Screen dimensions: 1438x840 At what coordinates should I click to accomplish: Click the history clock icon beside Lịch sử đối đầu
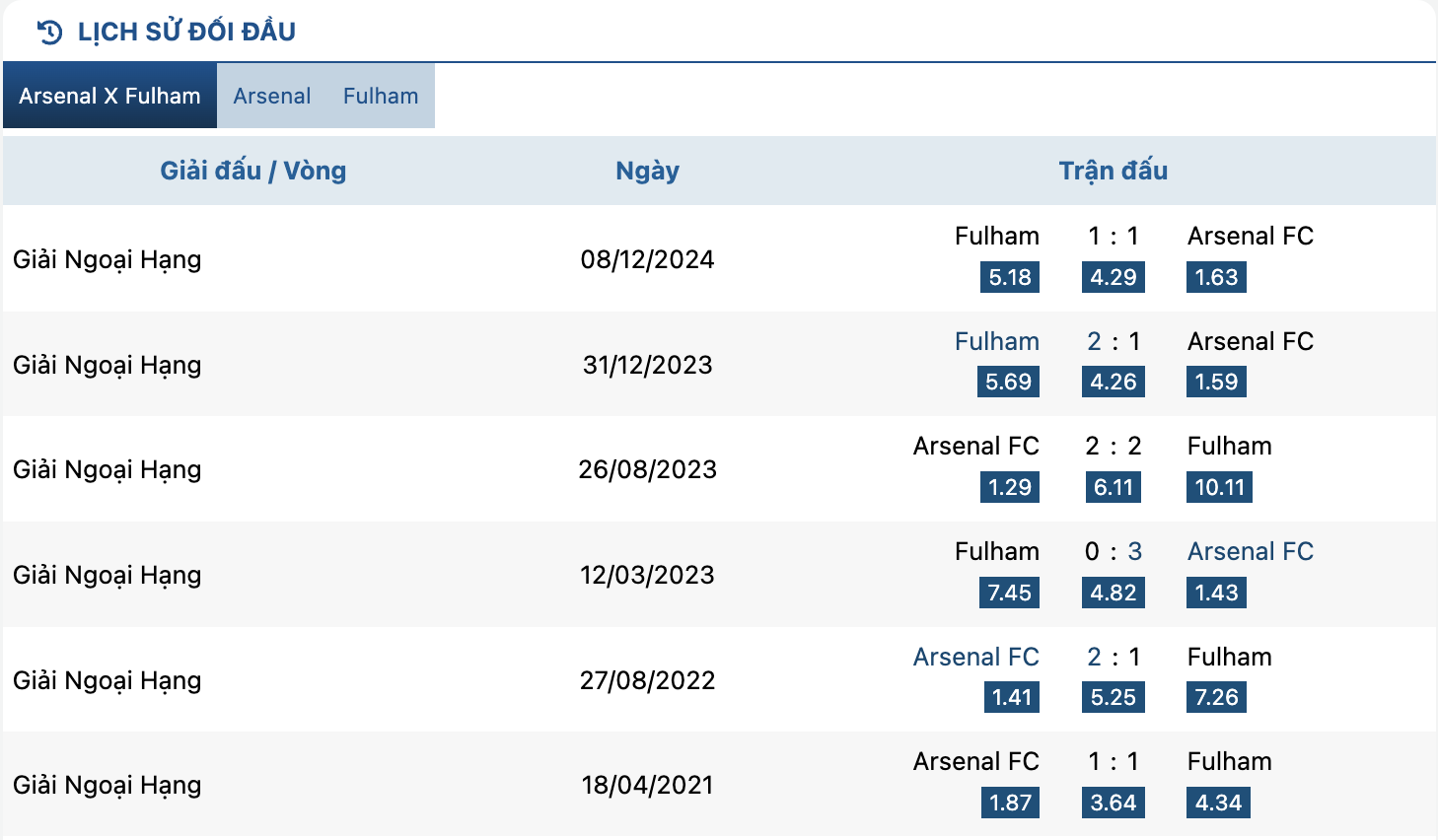pyautogui.click(x=49, y=33)
